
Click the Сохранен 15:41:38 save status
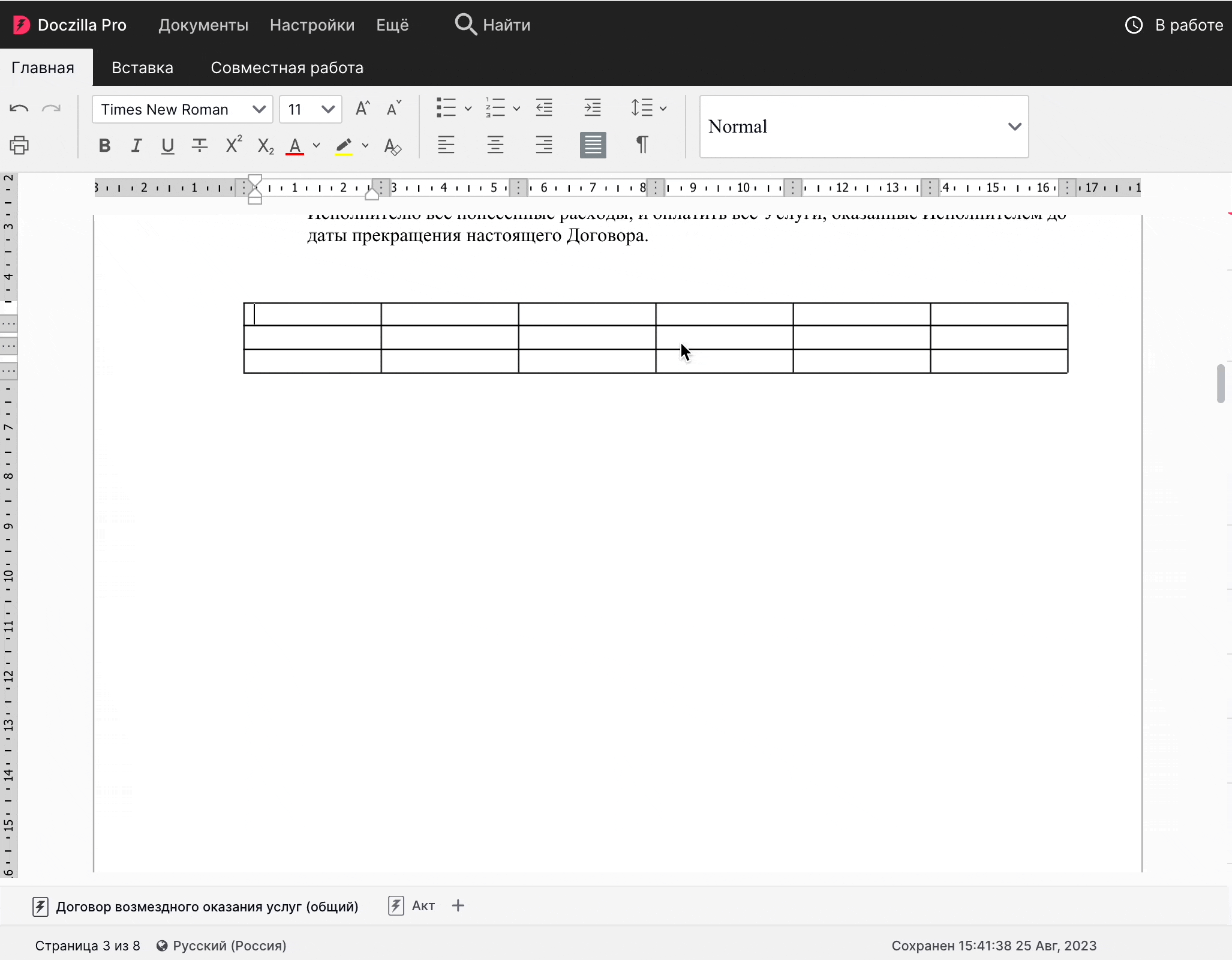point(994,946)
